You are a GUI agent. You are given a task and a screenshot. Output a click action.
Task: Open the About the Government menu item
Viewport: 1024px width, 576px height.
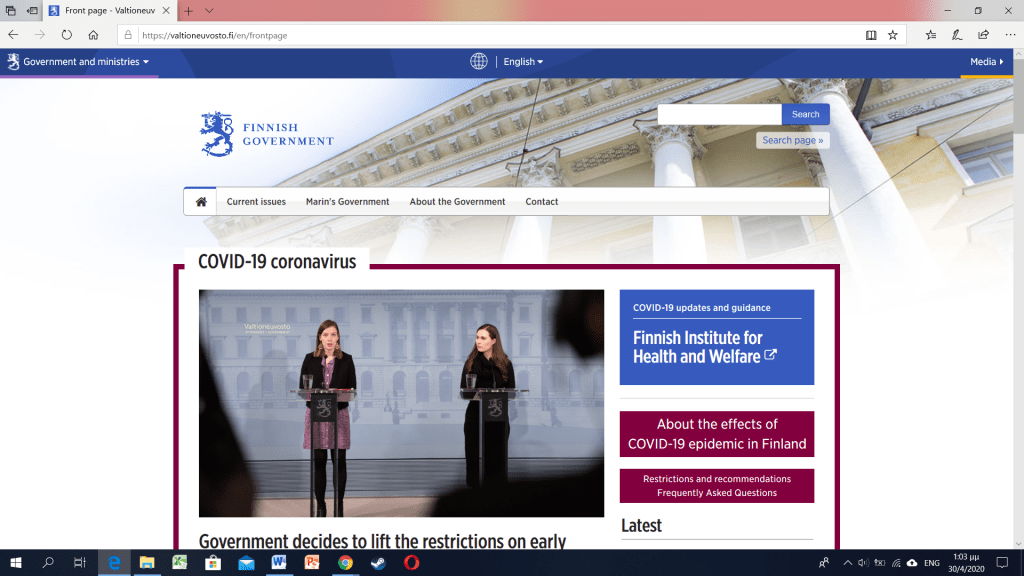457,202
